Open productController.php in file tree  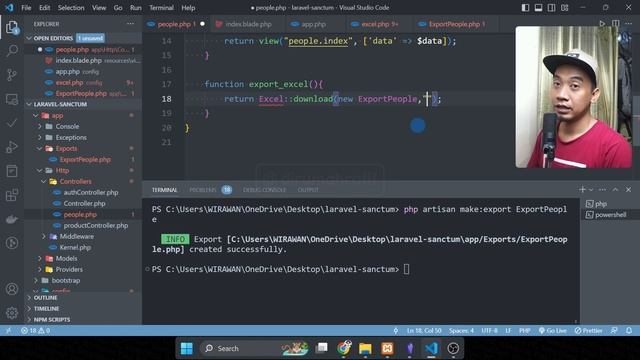(96, 225)
